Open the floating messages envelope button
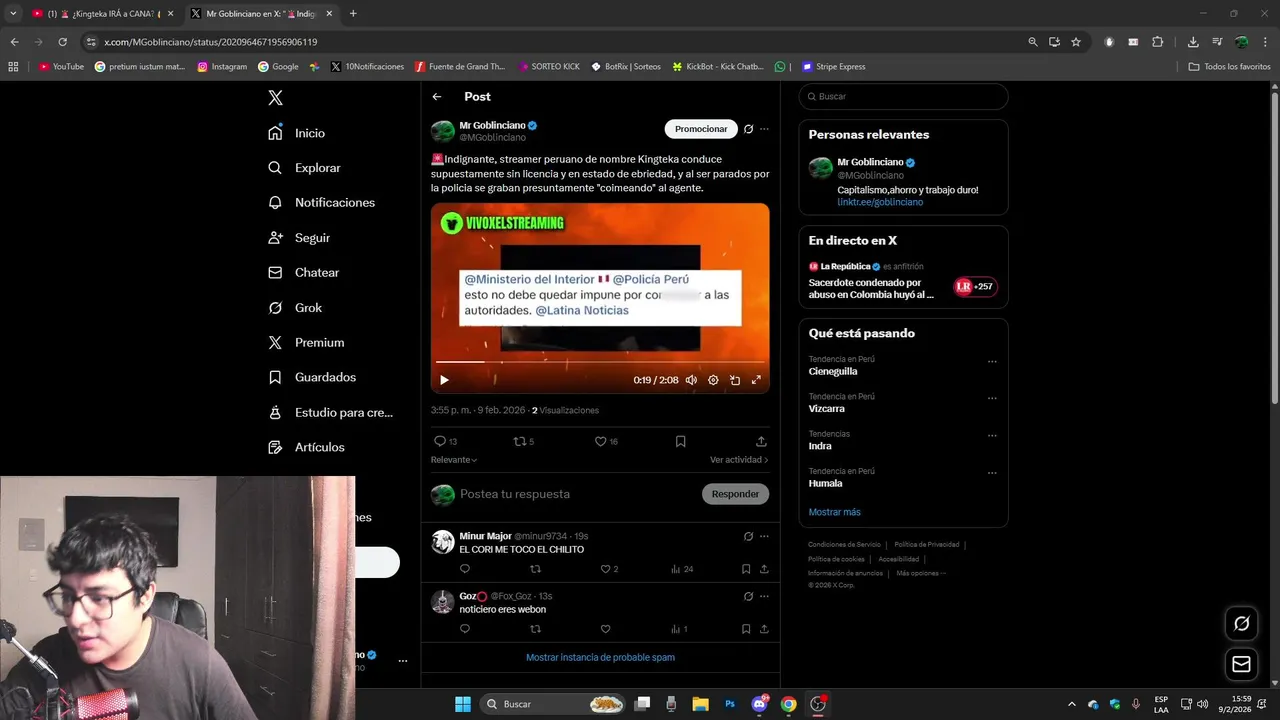The height and width of the screenshot is (720, 1280). point(1241,664)
